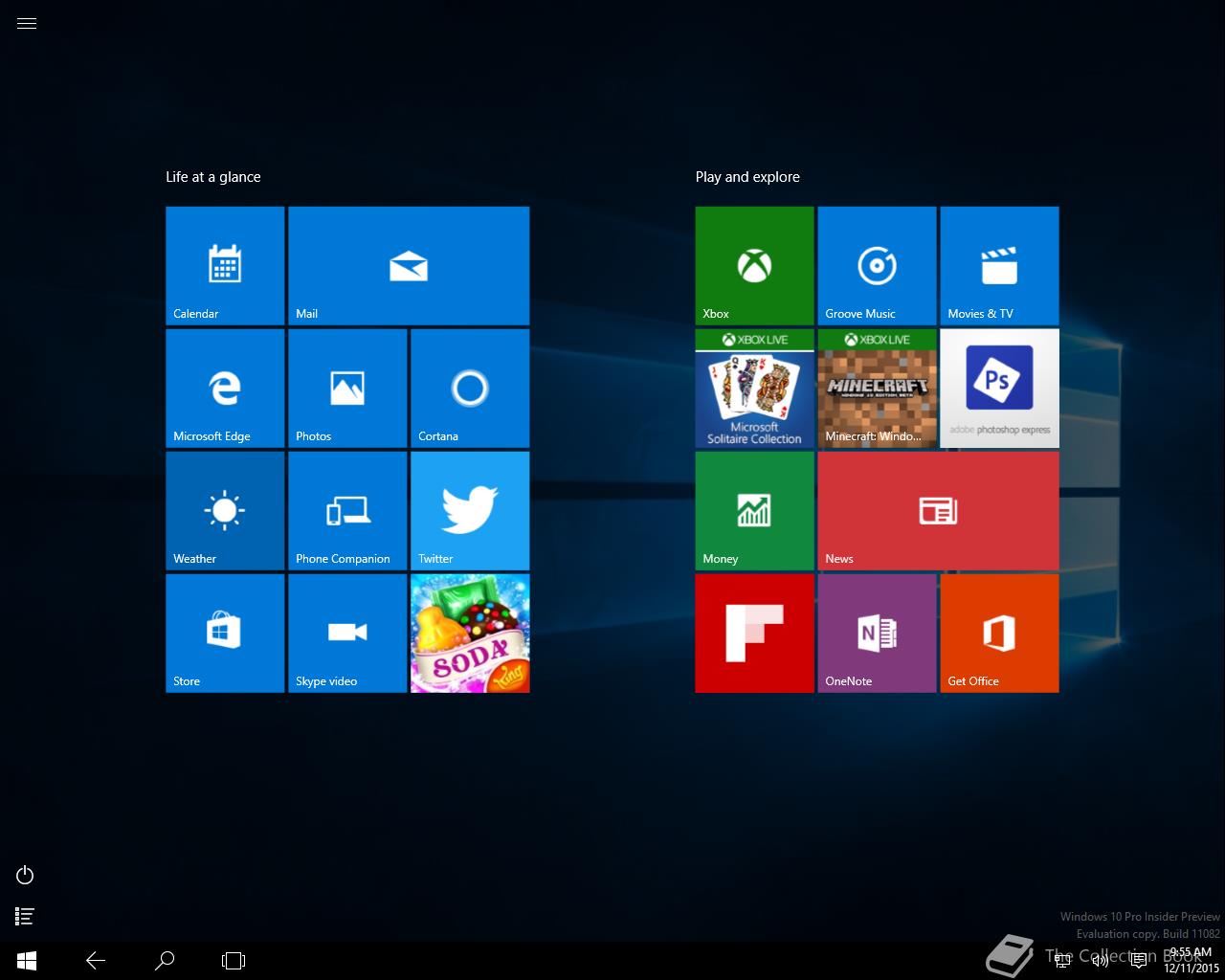Launch the Flipboard tile
The width and height of the screenshot is (1225, 980).
(755, 634)
